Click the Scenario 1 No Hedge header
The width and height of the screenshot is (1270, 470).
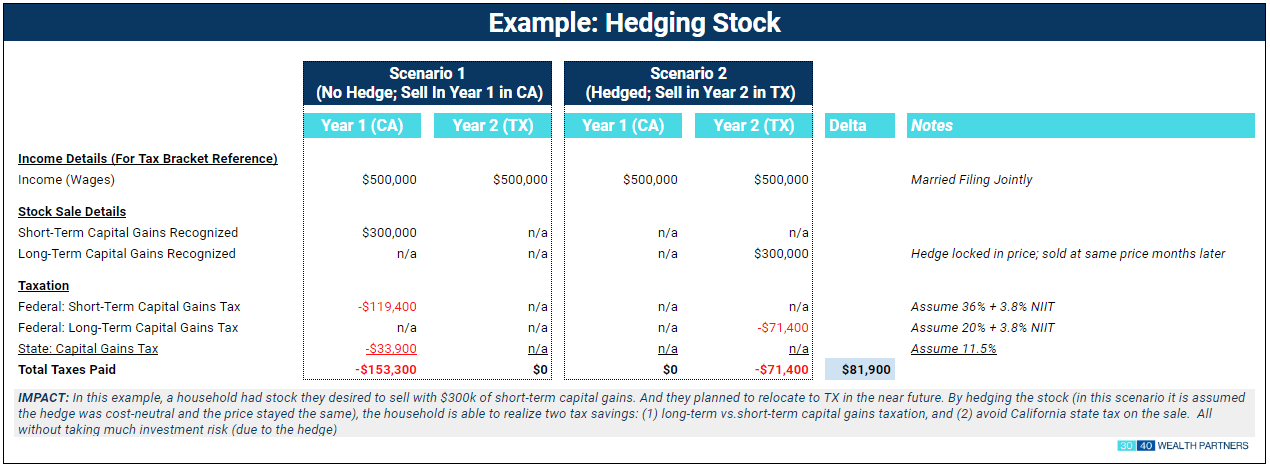pyautogui.click(x=429, y=83)
